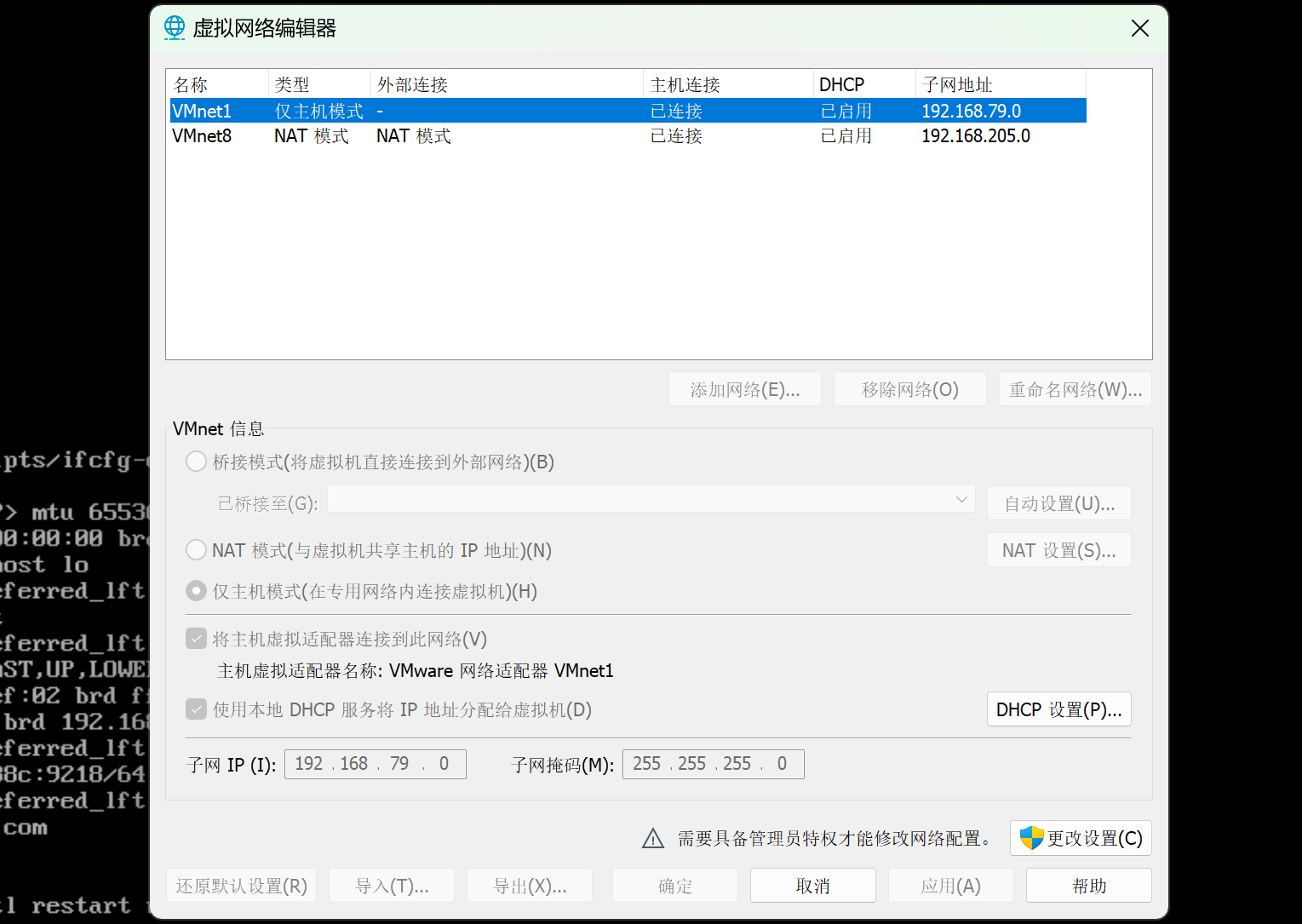Click the shield icon on 更改设置 button
Screen dimensions: 1302x924
(x=1033, y=838)
